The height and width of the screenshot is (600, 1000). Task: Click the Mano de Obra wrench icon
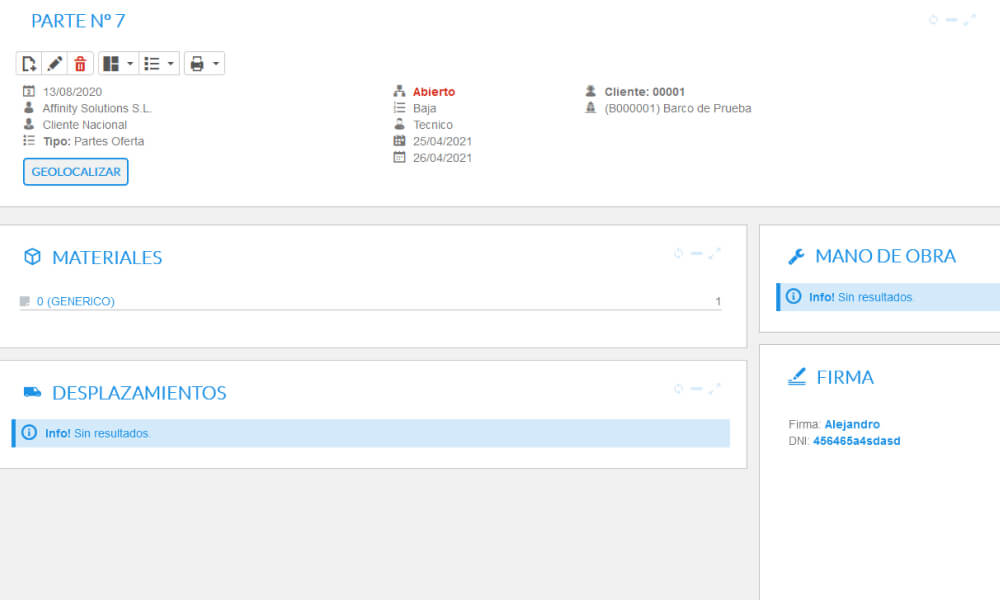click(x=796, y=256)
